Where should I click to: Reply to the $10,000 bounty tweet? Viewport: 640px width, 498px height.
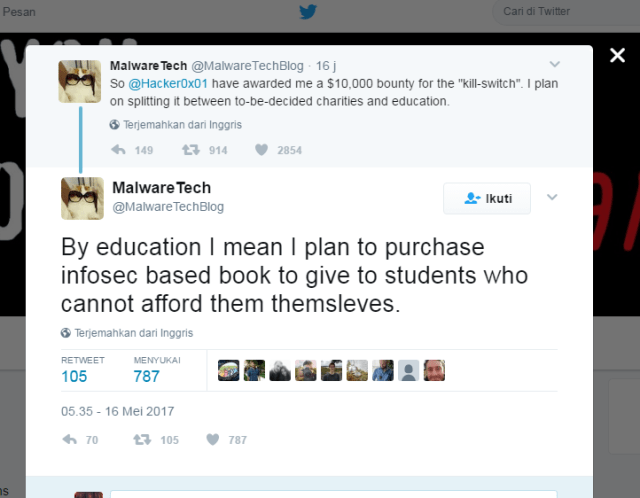click(118, 150)
